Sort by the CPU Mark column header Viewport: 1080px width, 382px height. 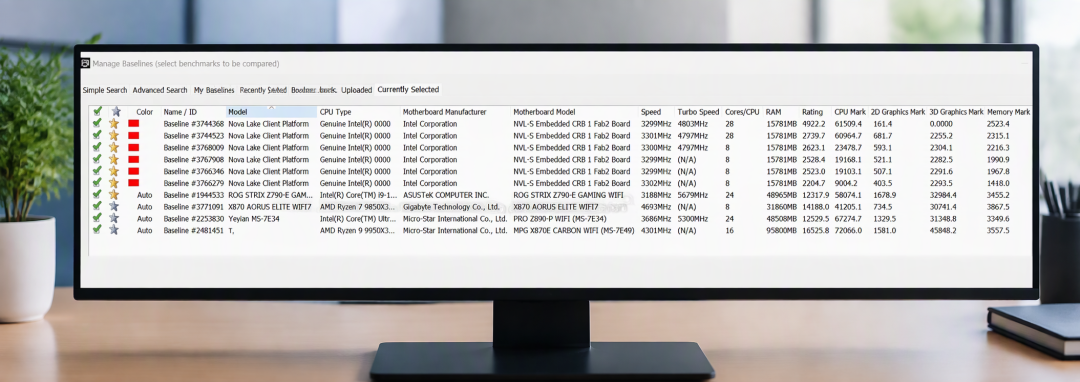850,112
